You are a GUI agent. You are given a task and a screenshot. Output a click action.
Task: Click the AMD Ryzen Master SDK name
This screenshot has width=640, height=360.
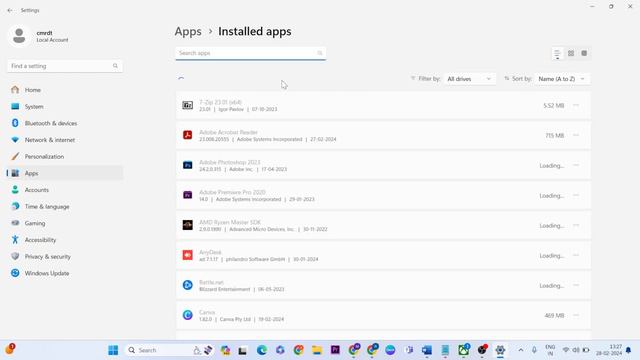pos(230,222)
